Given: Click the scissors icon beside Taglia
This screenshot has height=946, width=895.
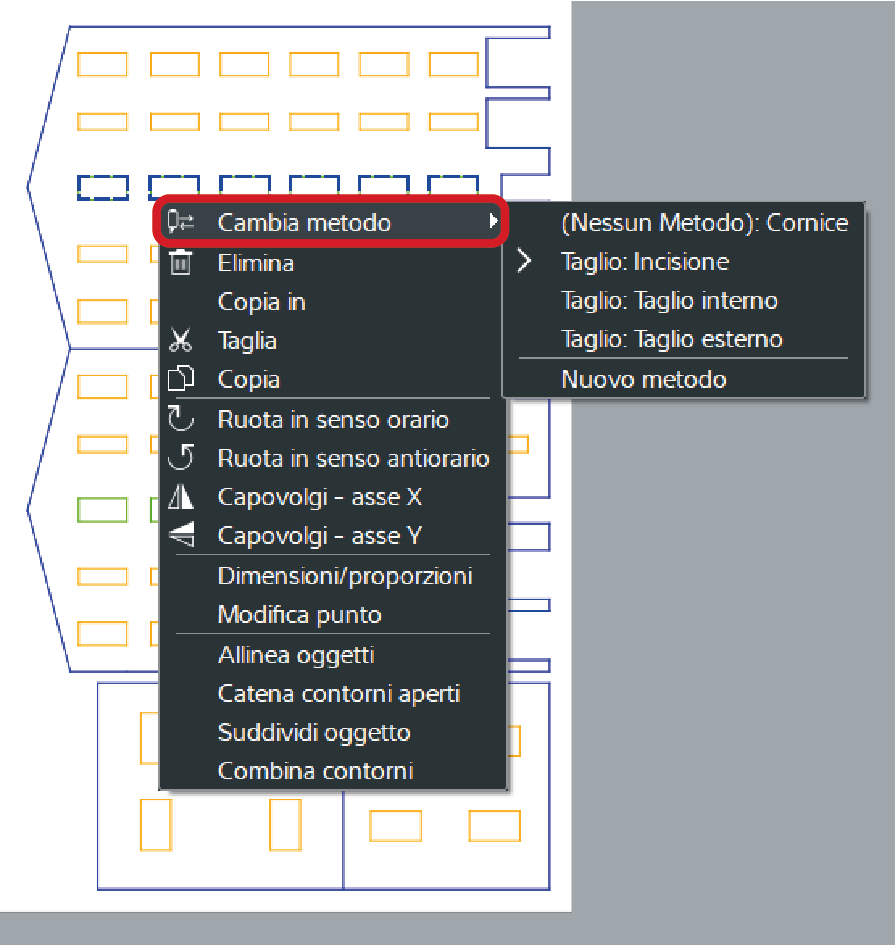Looking at the screenshot, I should point(180,340).
